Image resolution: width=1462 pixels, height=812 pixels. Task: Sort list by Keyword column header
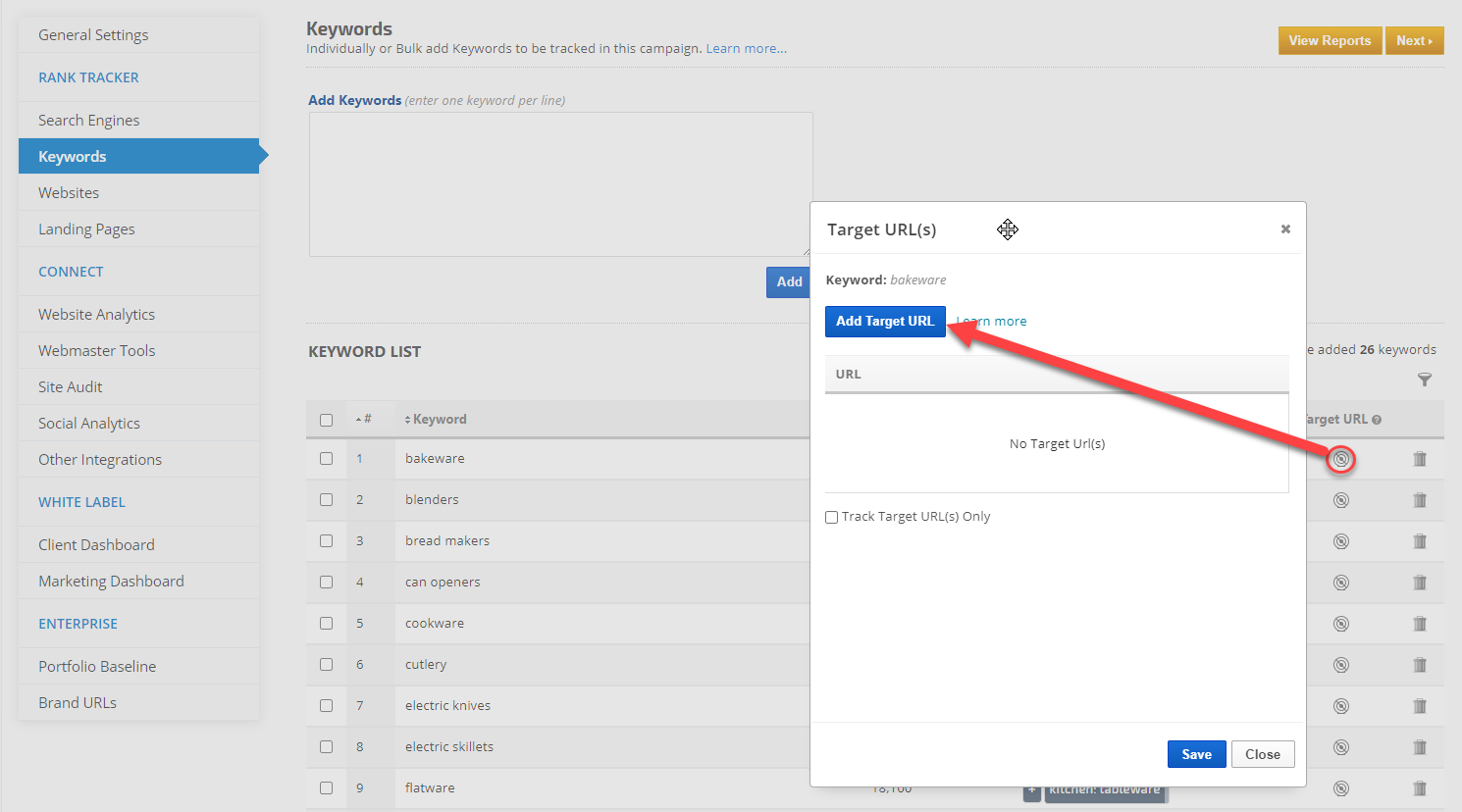(x=439, y=420)
